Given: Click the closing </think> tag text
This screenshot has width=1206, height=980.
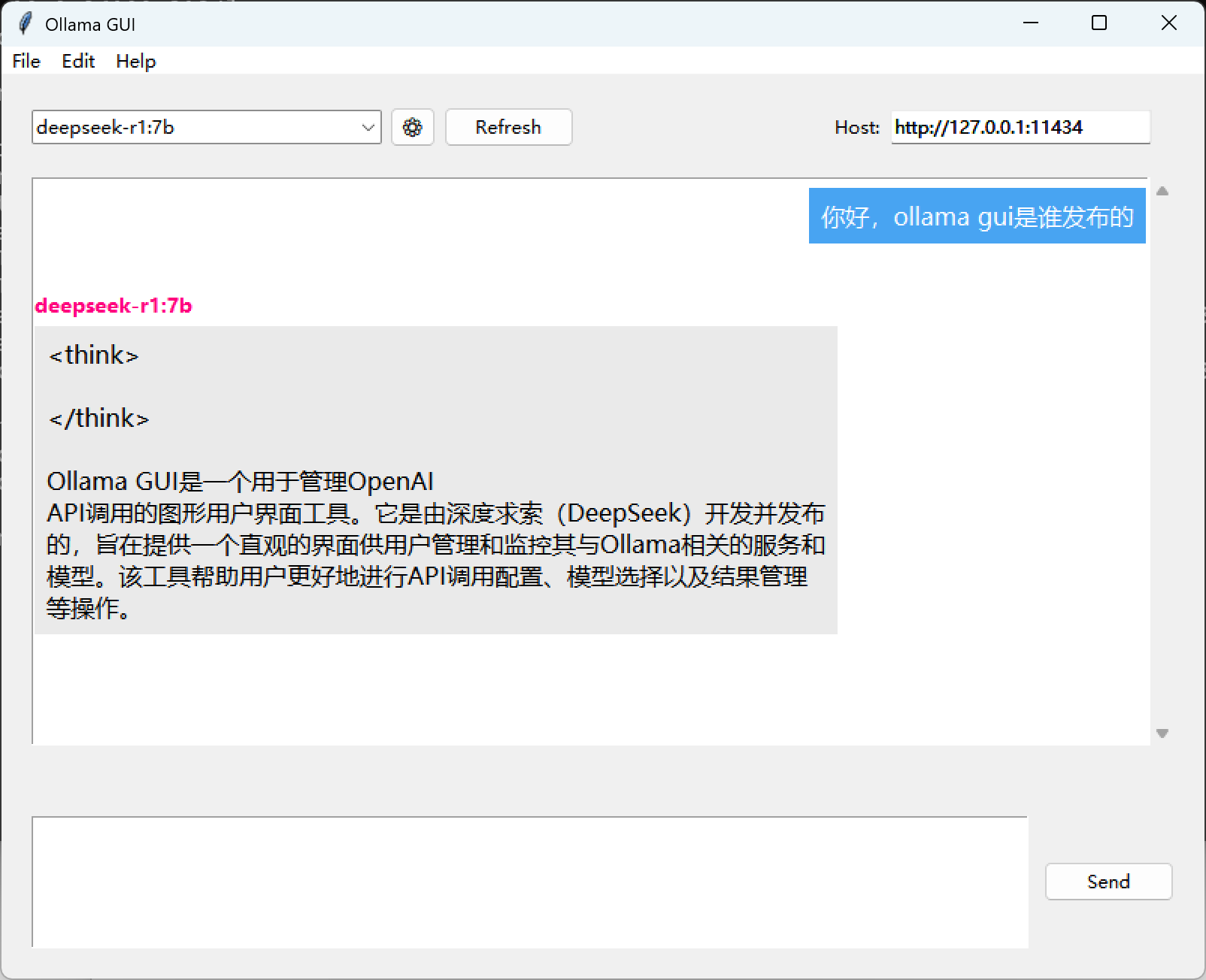Looking at the screenshot, I should [99, 418].
